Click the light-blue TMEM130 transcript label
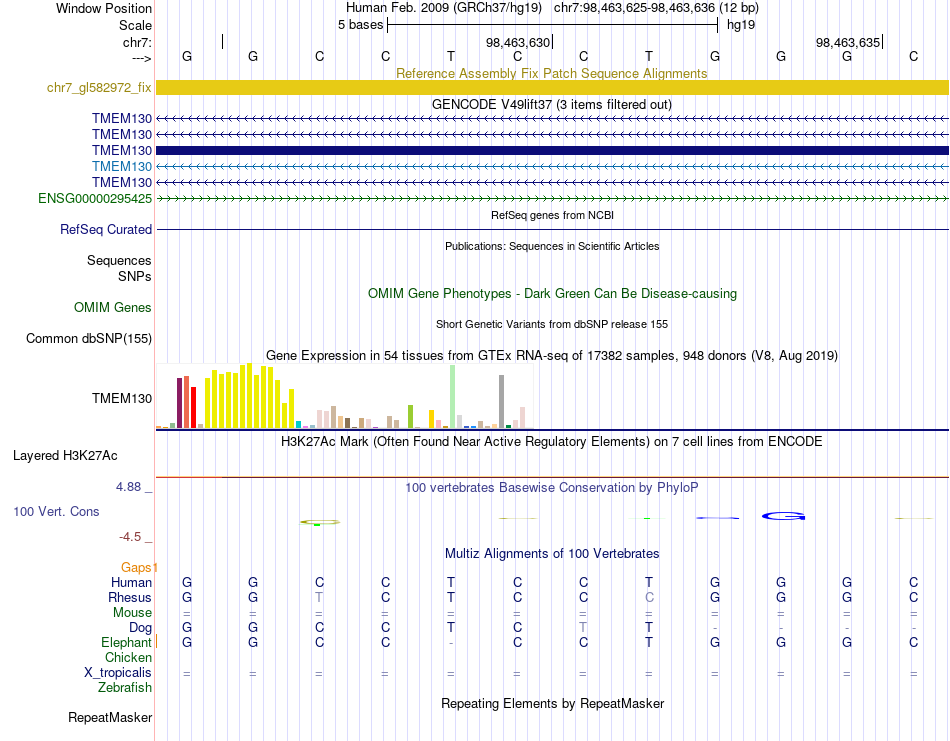Screen dimensions: 950x741 pos(122,167)
